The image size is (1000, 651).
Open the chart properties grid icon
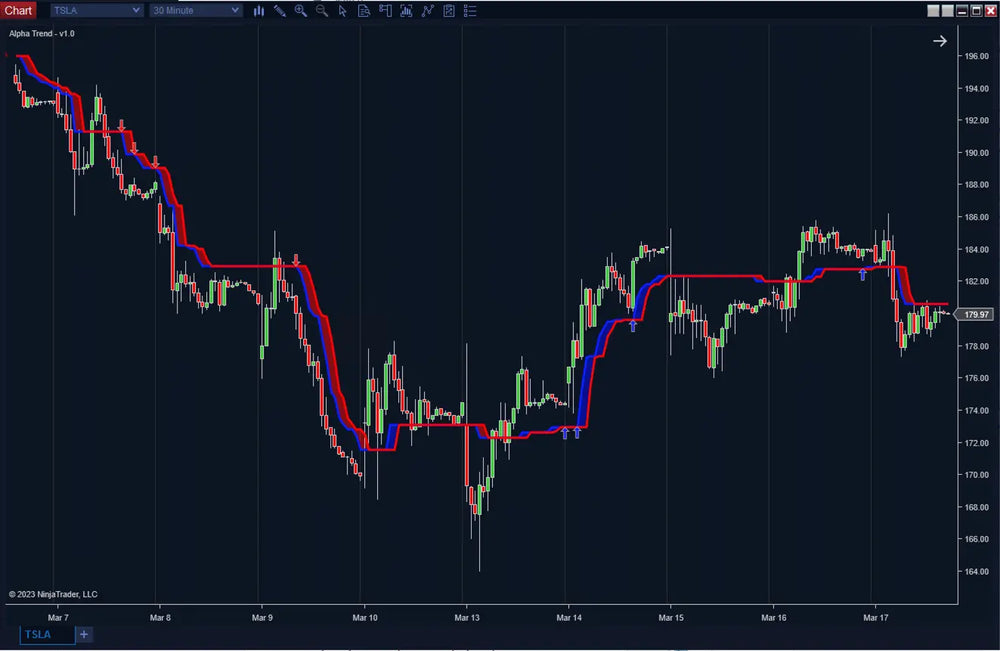[448, 11]
